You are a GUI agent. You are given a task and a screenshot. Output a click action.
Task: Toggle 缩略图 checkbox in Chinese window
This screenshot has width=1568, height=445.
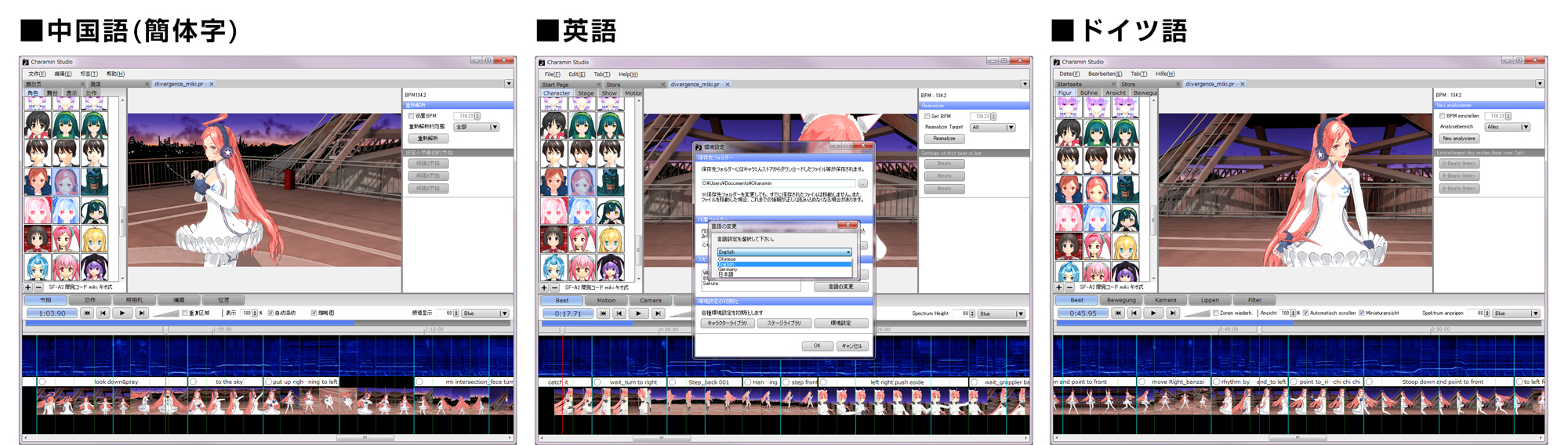[314, 313]
